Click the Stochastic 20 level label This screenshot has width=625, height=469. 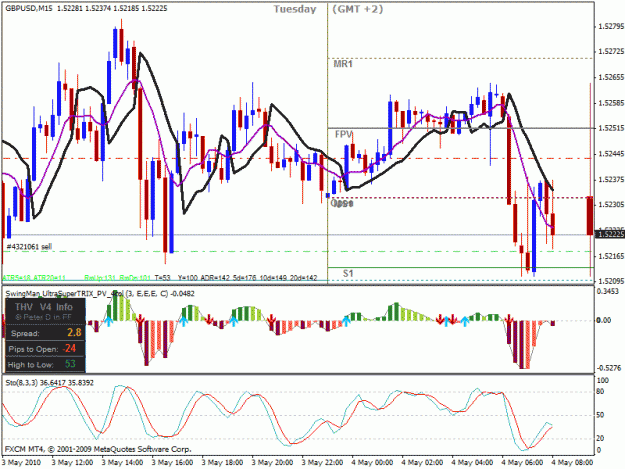(601, 438)
